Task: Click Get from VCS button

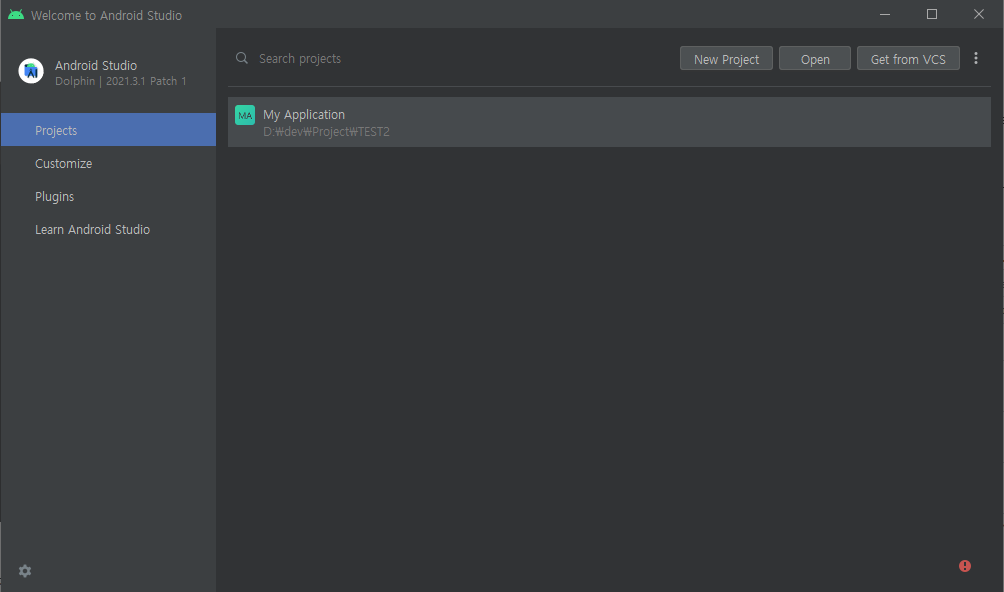Action: click(908, 59)
